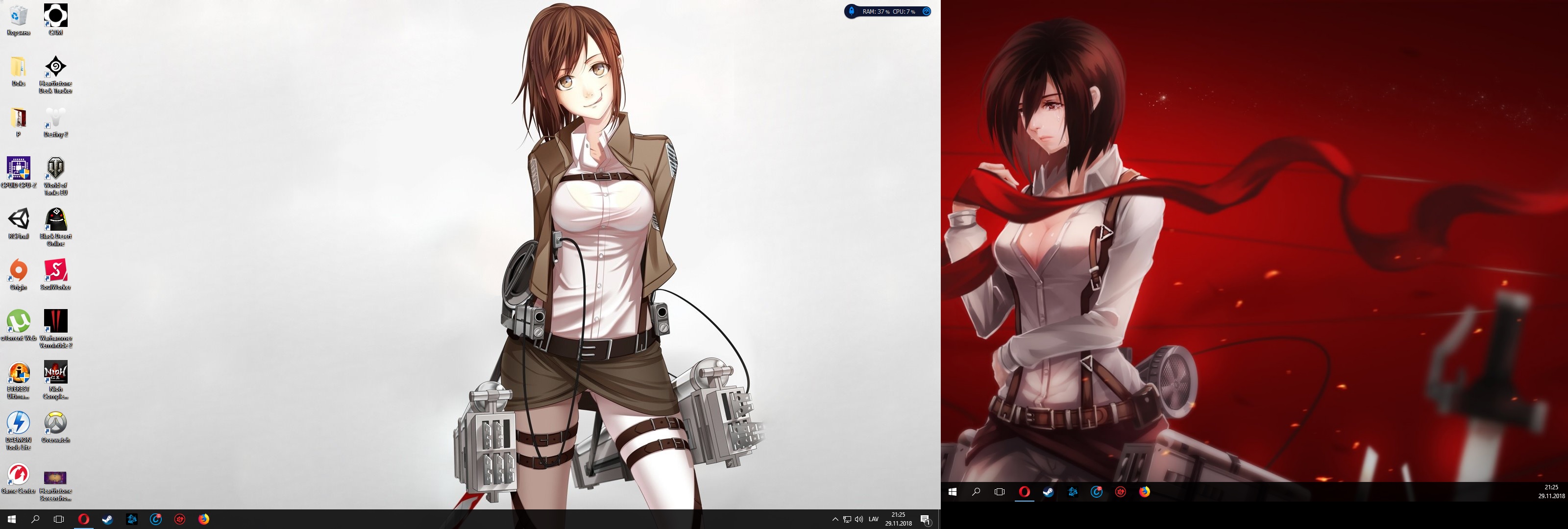The width and height of the screenshot is (1568, 529).
Task: Open the Origin desktop icon
Action: pos(18,275)
